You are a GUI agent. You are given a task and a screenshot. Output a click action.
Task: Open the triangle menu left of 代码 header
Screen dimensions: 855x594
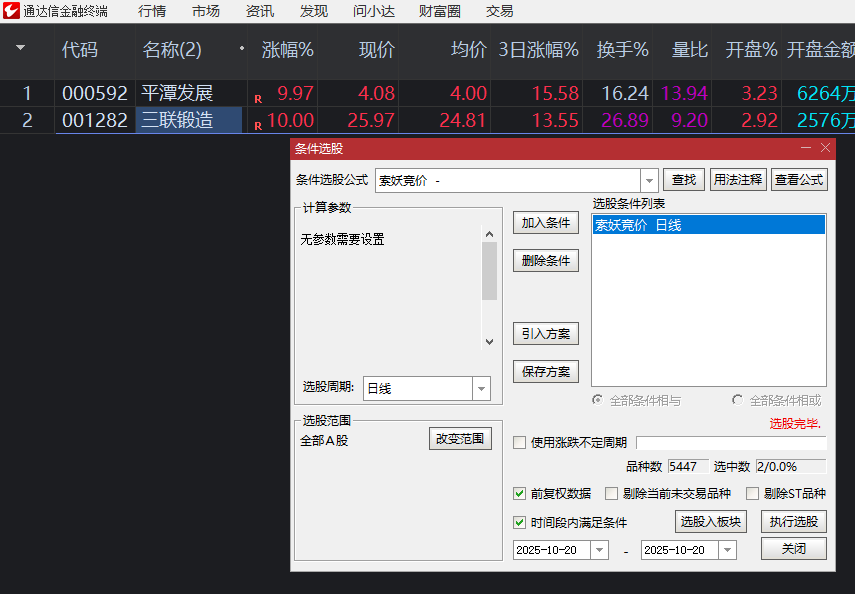point(21,49)
